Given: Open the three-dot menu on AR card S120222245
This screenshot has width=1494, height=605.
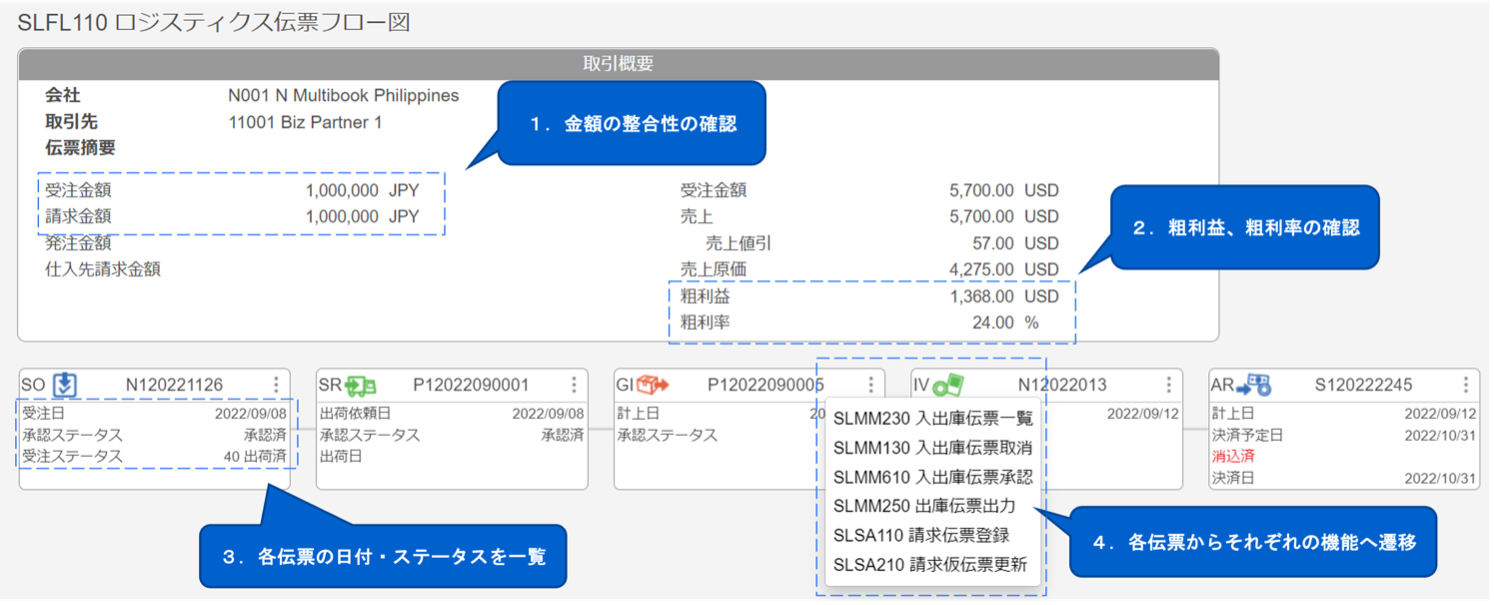Looking at the screenshot, I should [x=1464, y=382].
